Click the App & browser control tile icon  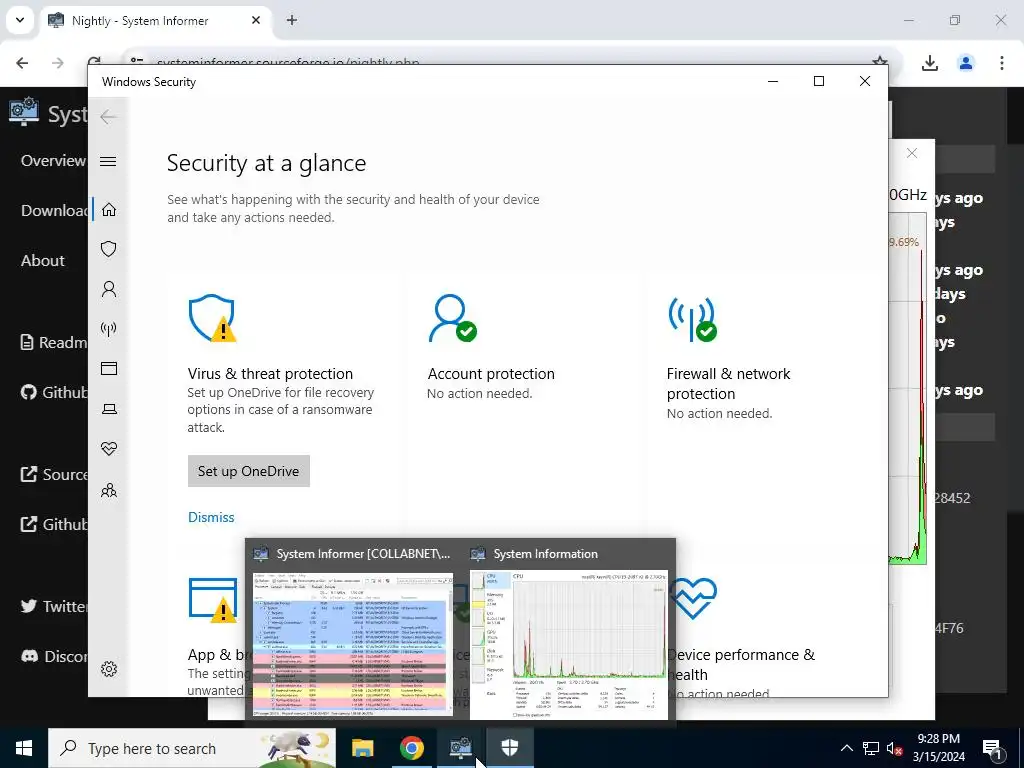(213, 600)
